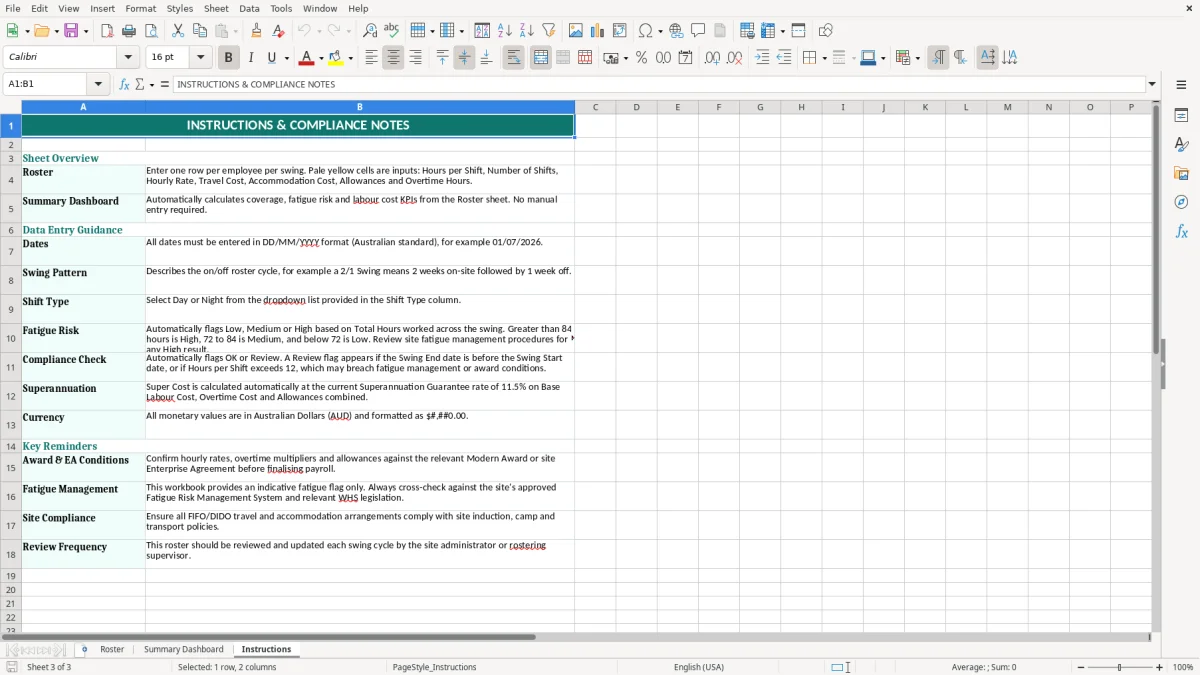Open Font Size dropdown arrow
Image resolution: width=1200 pixels, height=675 pixels.
pos(200,58)
